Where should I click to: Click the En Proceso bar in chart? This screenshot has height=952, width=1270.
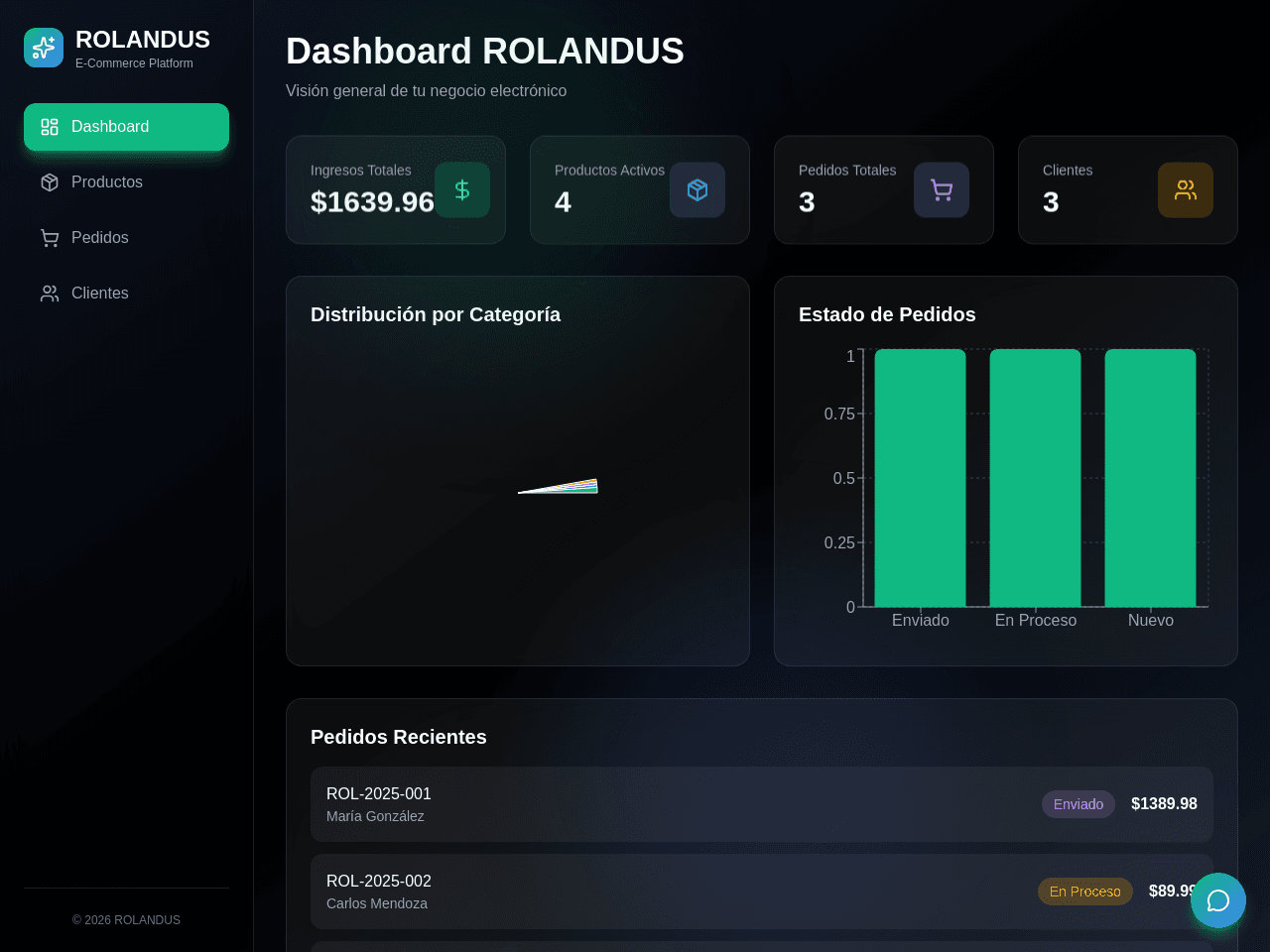click(1036, 477)
